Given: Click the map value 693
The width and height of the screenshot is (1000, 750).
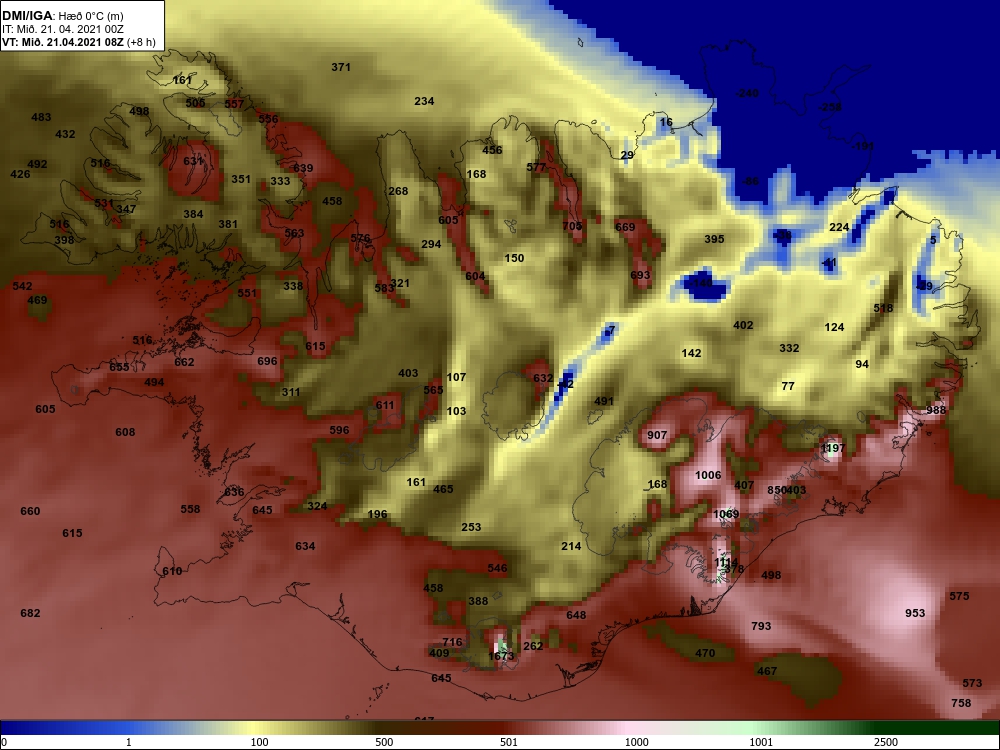Looking at the screenshot, I should point(640,275).
